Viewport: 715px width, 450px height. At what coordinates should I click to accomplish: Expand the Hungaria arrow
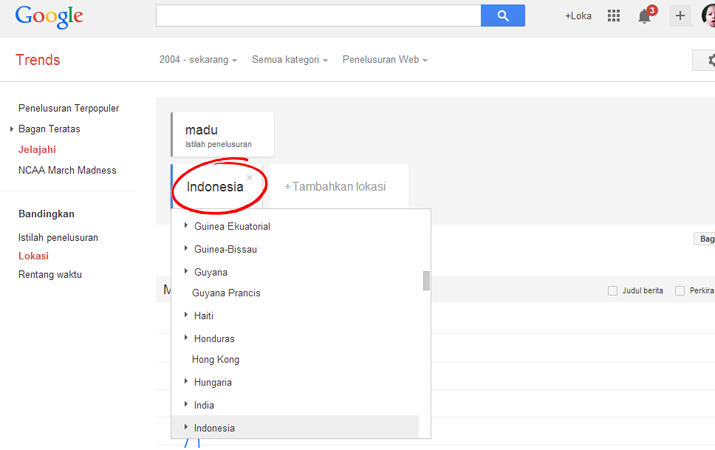coord(186,381)
